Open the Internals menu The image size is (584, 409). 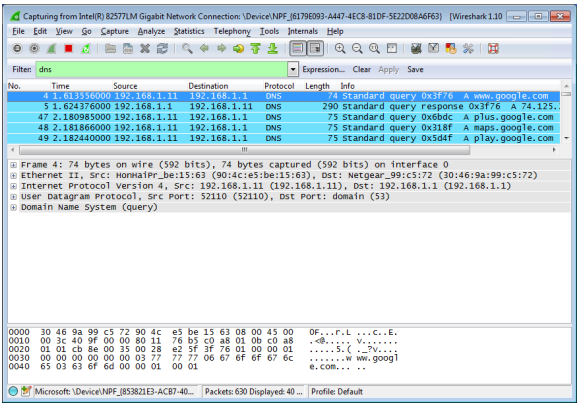click(303, 31)
